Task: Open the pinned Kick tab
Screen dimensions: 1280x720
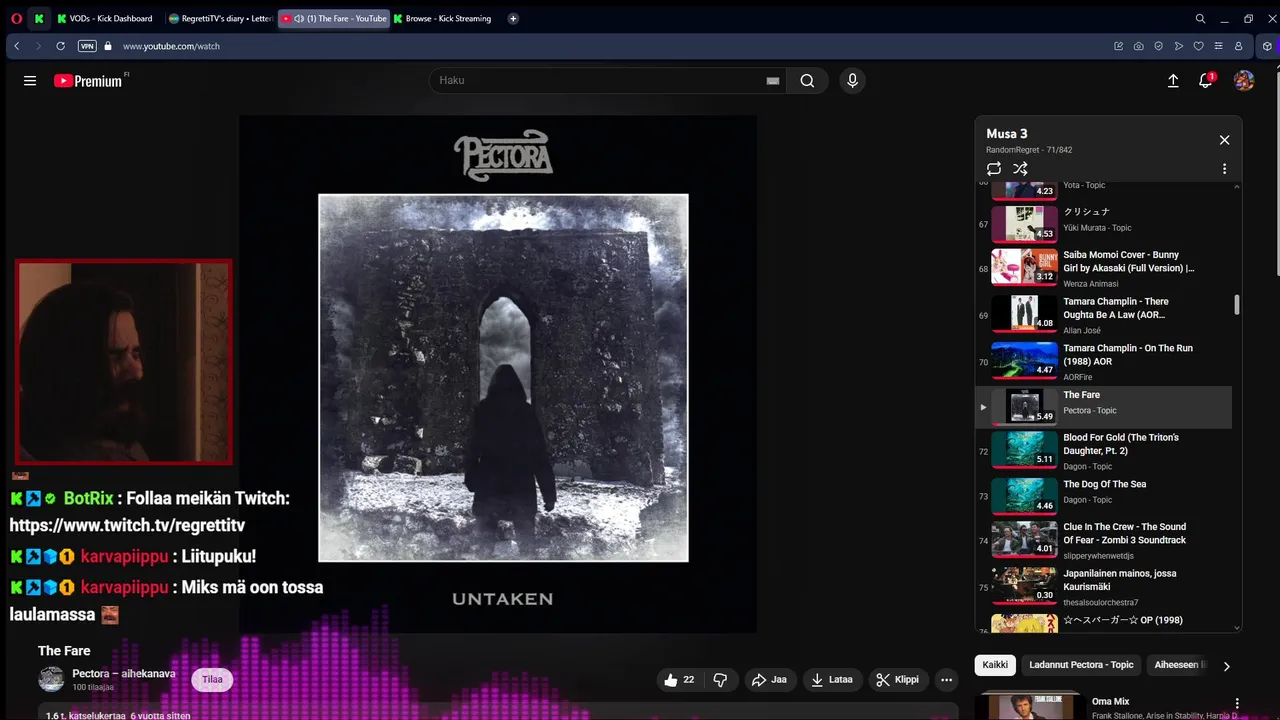Action: [39, 18]
